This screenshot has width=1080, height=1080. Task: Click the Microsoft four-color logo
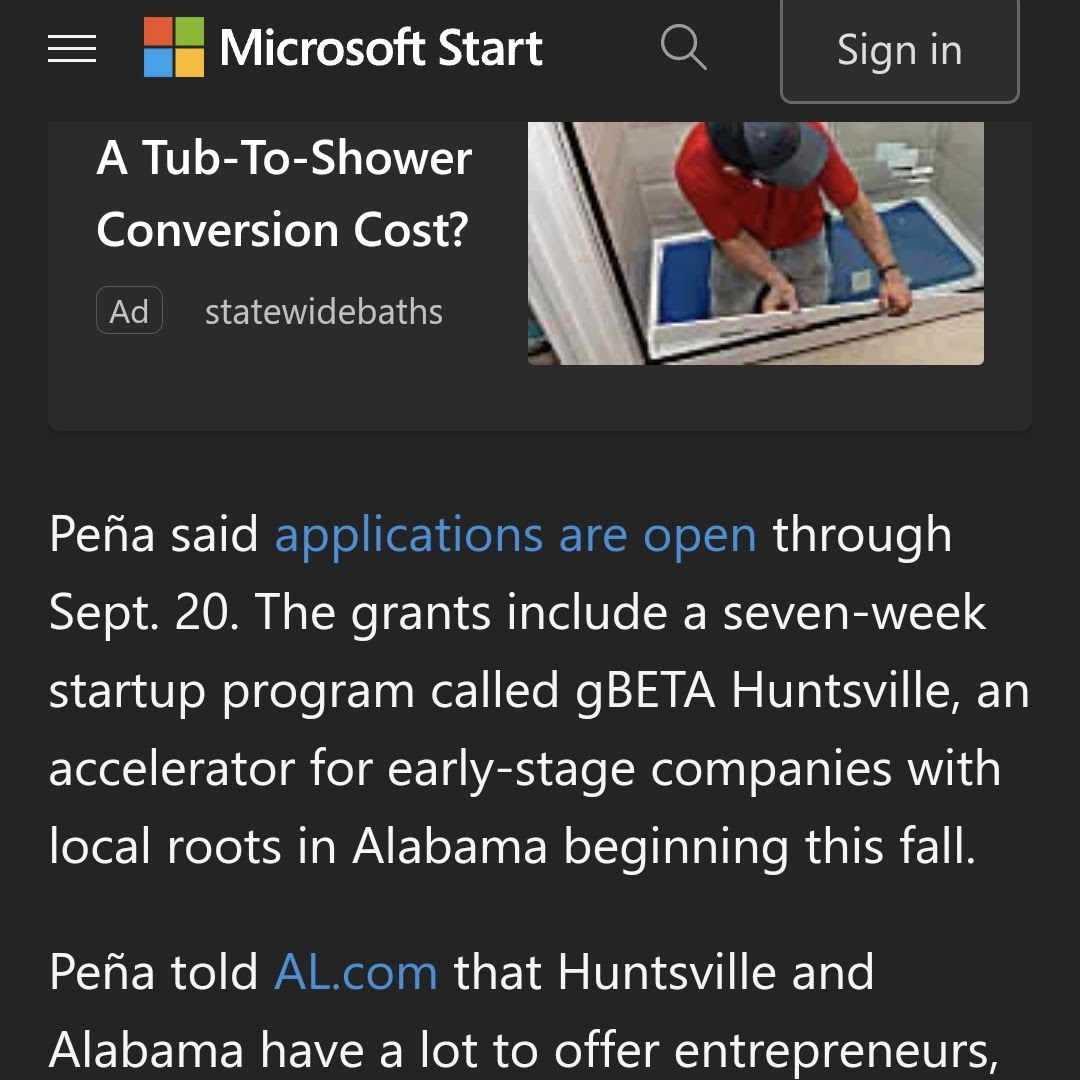(173, 47)
